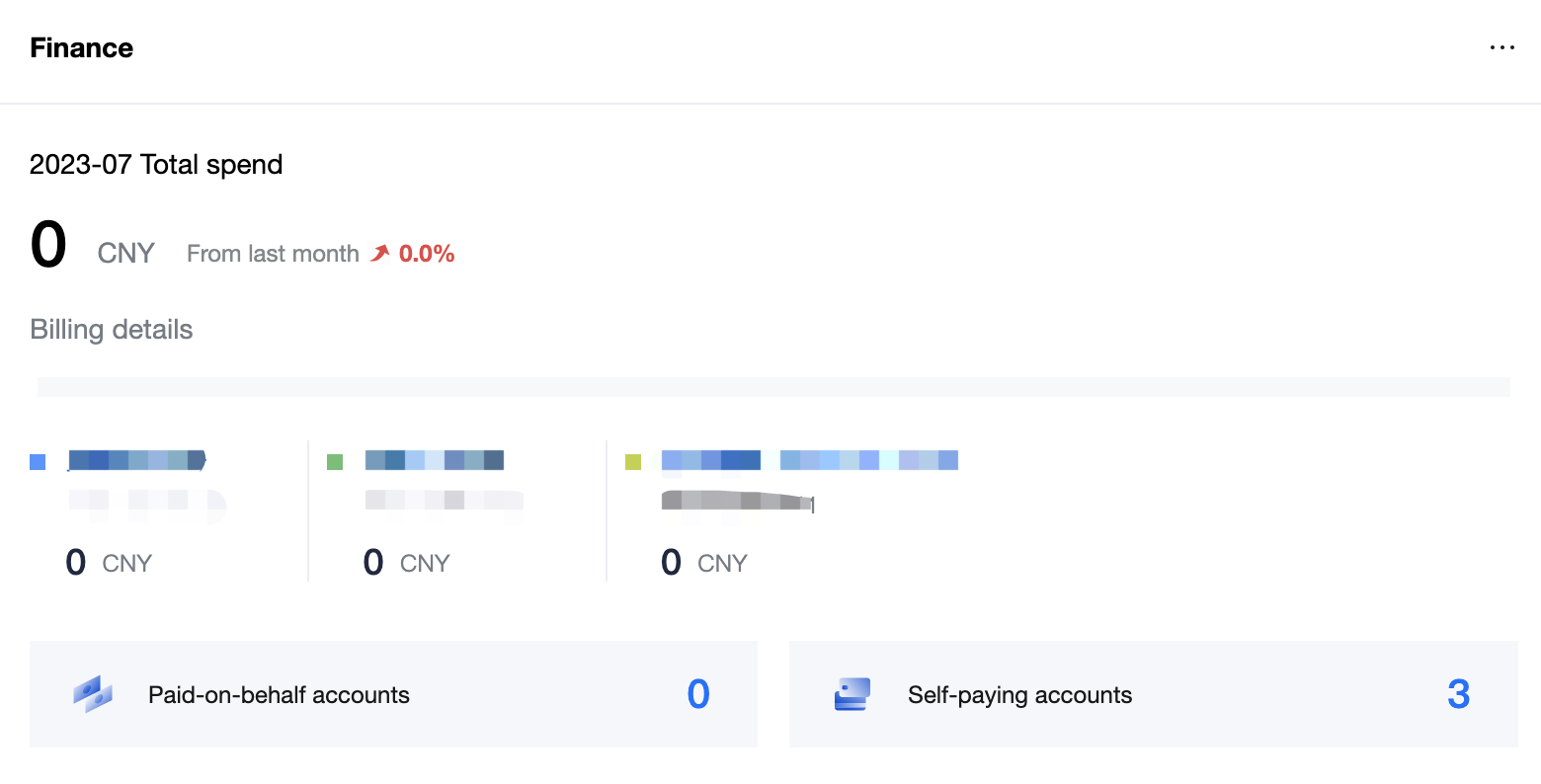The width and height of the screenshot is (1541, 784).
Task: Click the 2023-07 Total spend heading
Action: pos(156,164)
